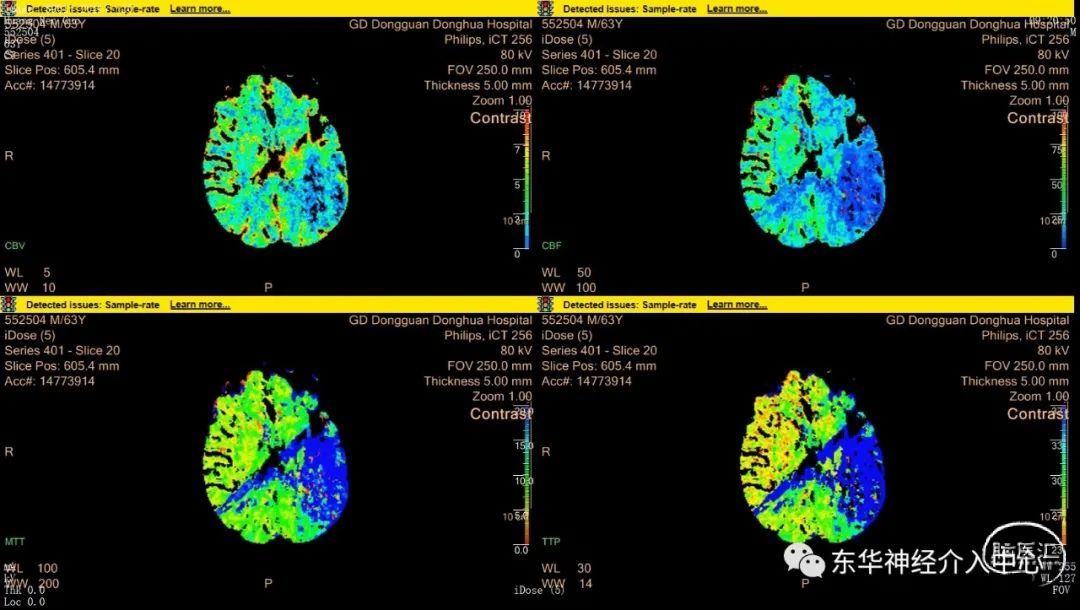Screen dimensions: 1080x610
Task: Click 'Series 401 - Slice 20' in TTP panel
Action: pyautogui.click(x=599, y=350)
